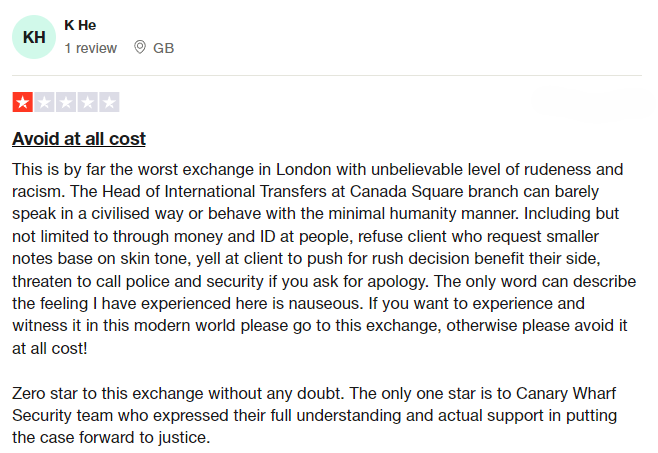Click the word 'justice' ending the review
Image resolution: width=658 pixels, height=453 pixels.
182,438
